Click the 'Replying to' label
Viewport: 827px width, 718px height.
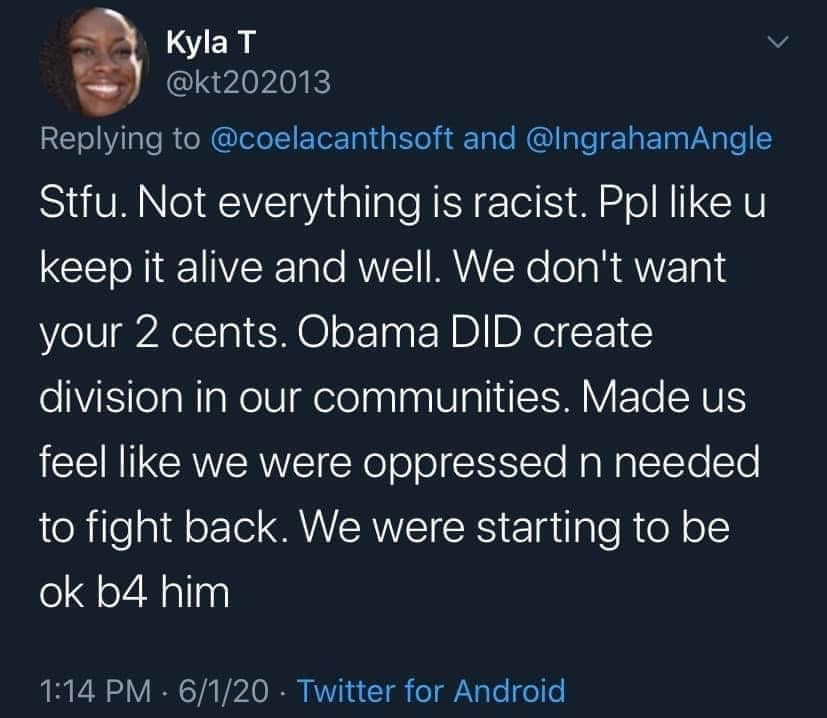(120, 139)
